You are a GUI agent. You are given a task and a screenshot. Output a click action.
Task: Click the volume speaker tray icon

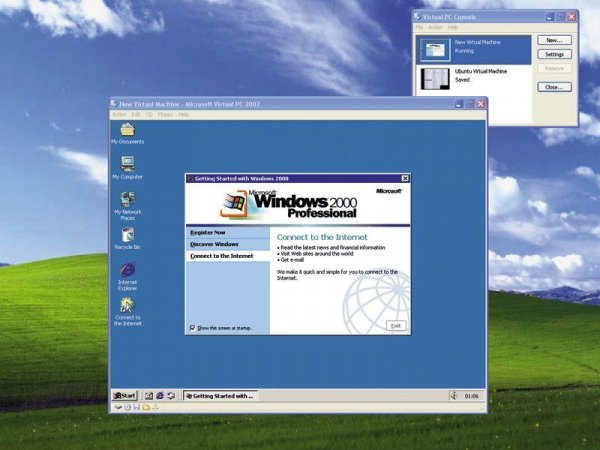(x=453, y=396)
